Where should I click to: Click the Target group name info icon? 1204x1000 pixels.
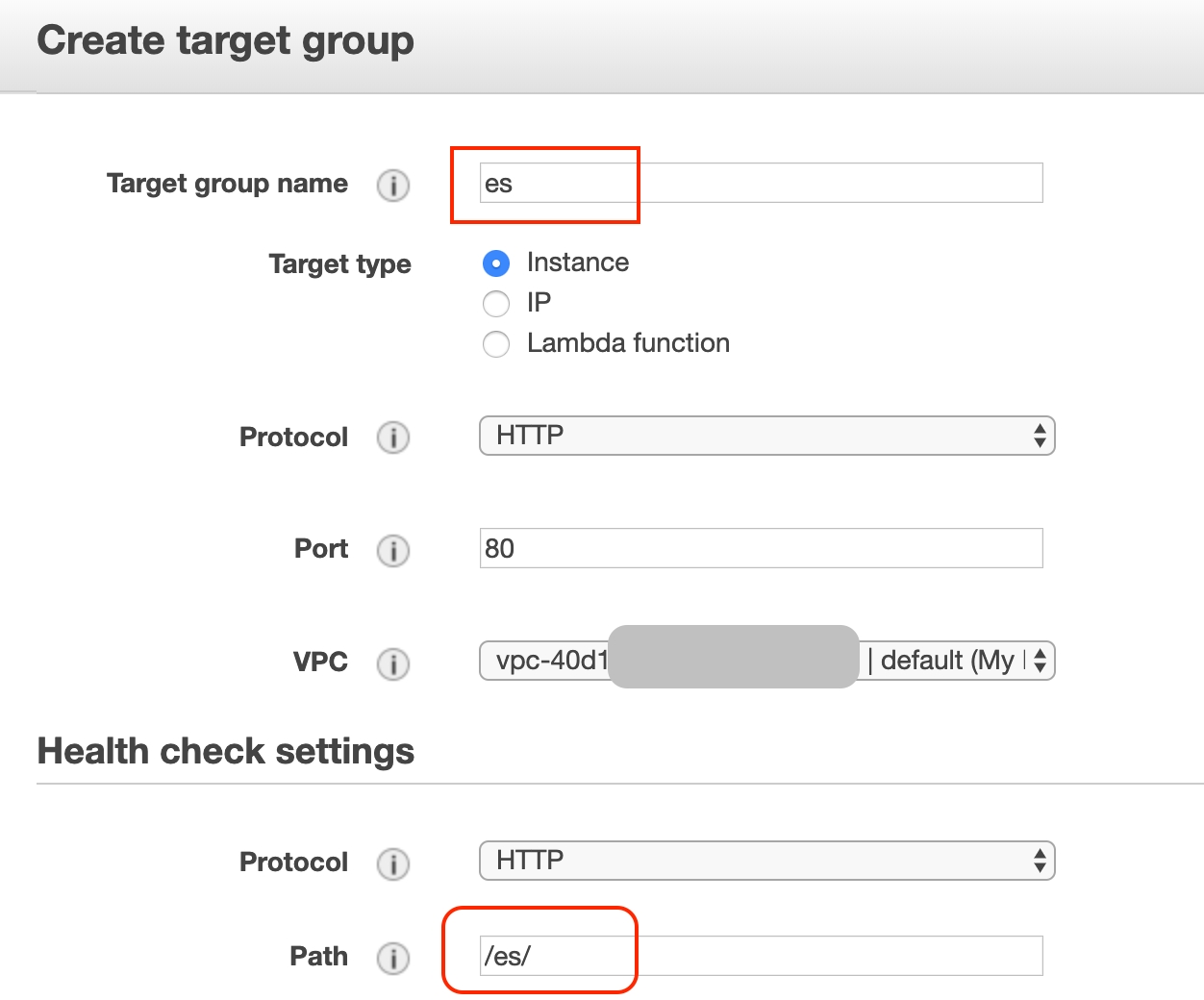tap(392, 185)
